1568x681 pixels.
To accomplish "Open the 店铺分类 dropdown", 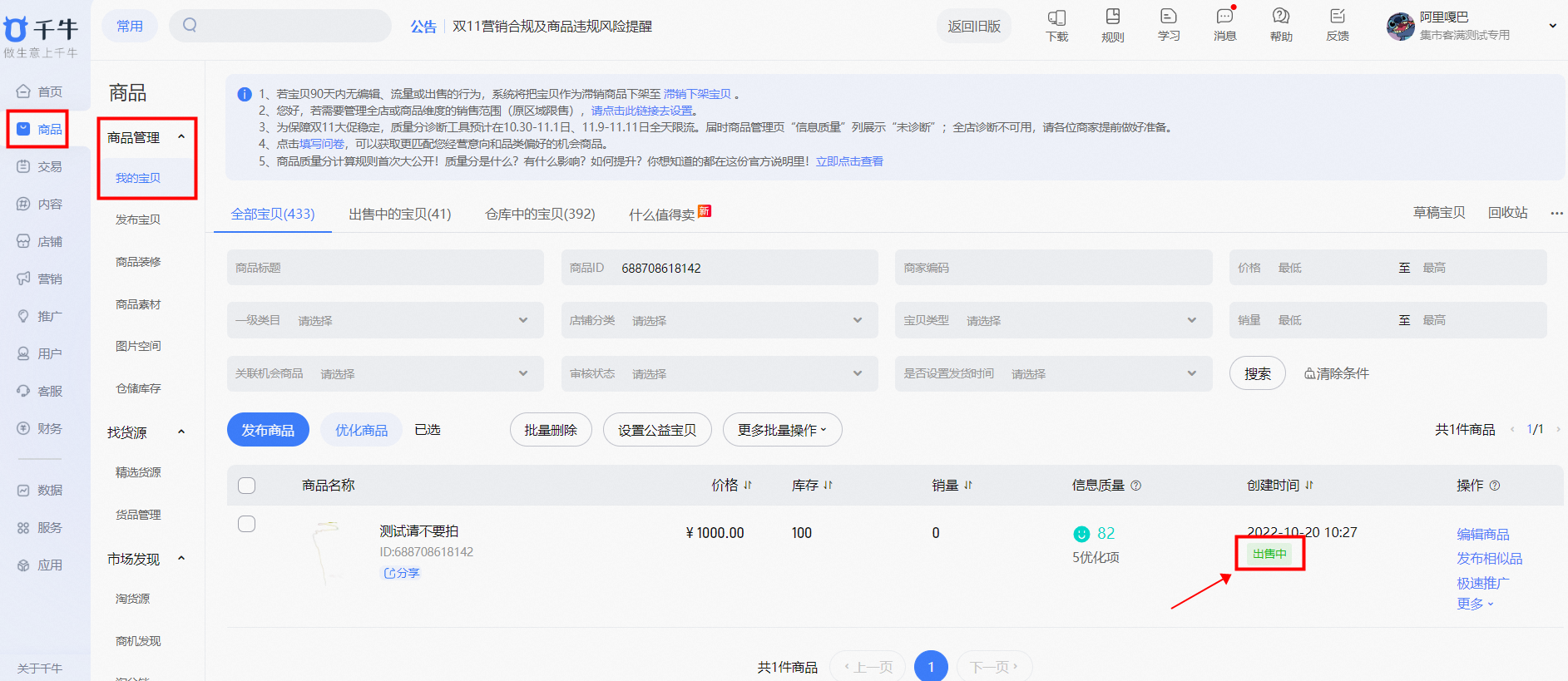I will click(x=720, y=320).
